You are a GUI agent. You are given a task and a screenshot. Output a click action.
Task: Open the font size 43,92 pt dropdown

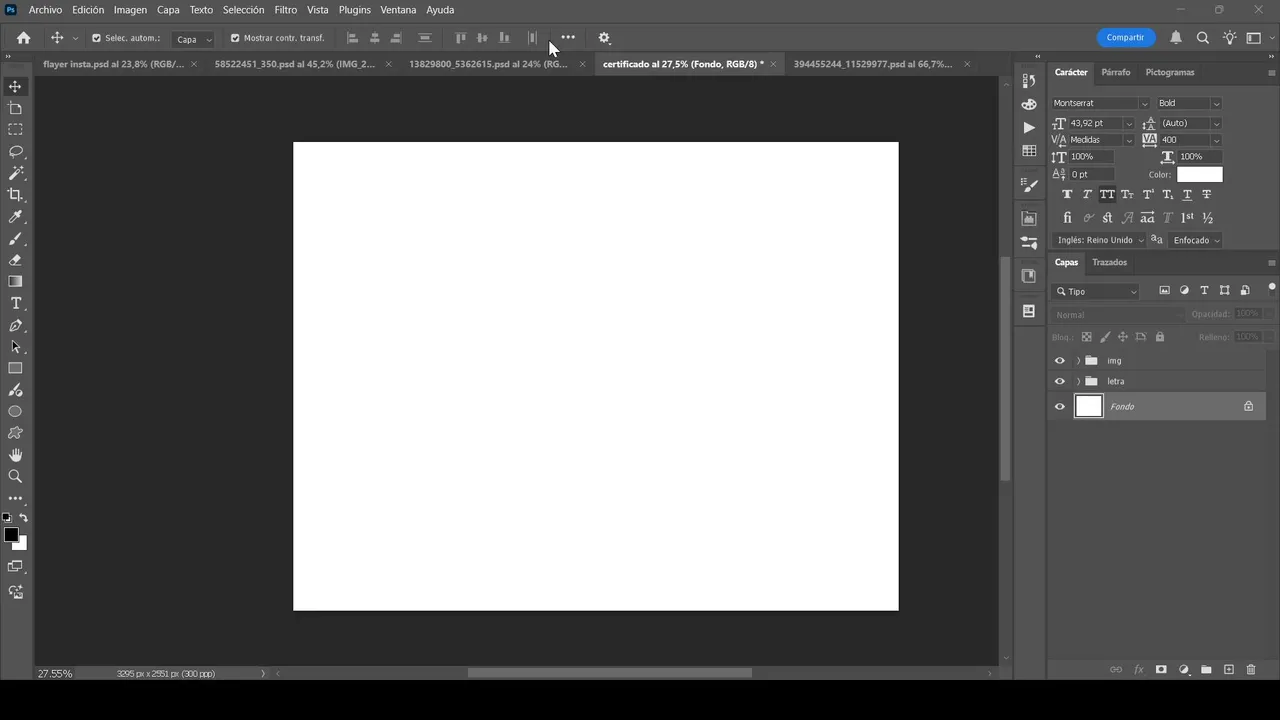1129,124
